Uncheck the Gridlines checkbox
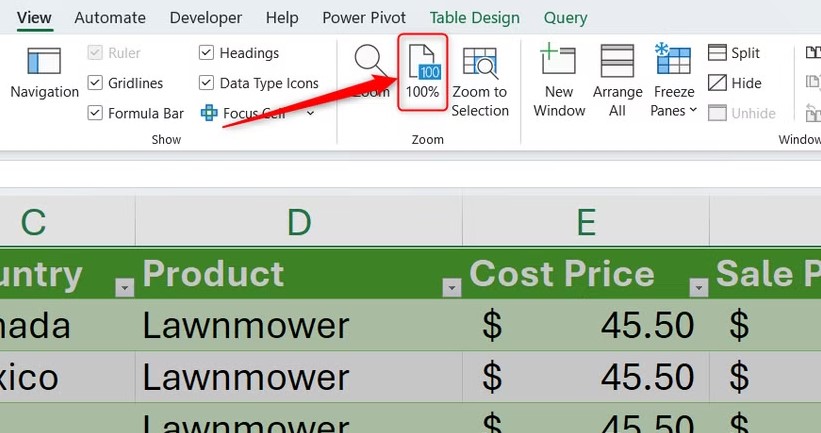The image size is (821, 433). click(95, 83)
